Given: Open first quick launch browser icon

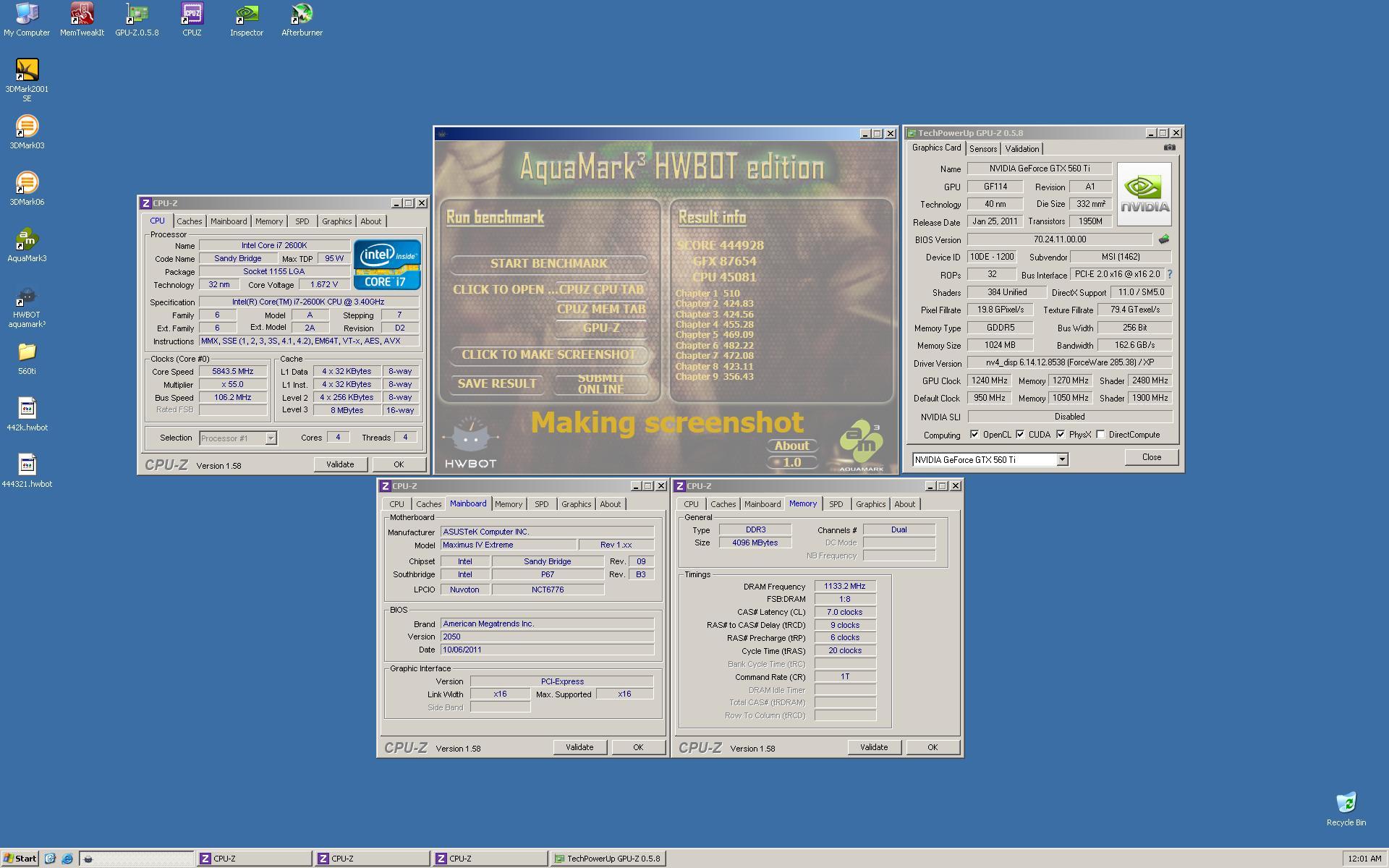Looking at the screenshot, I should tap(50, 859).
